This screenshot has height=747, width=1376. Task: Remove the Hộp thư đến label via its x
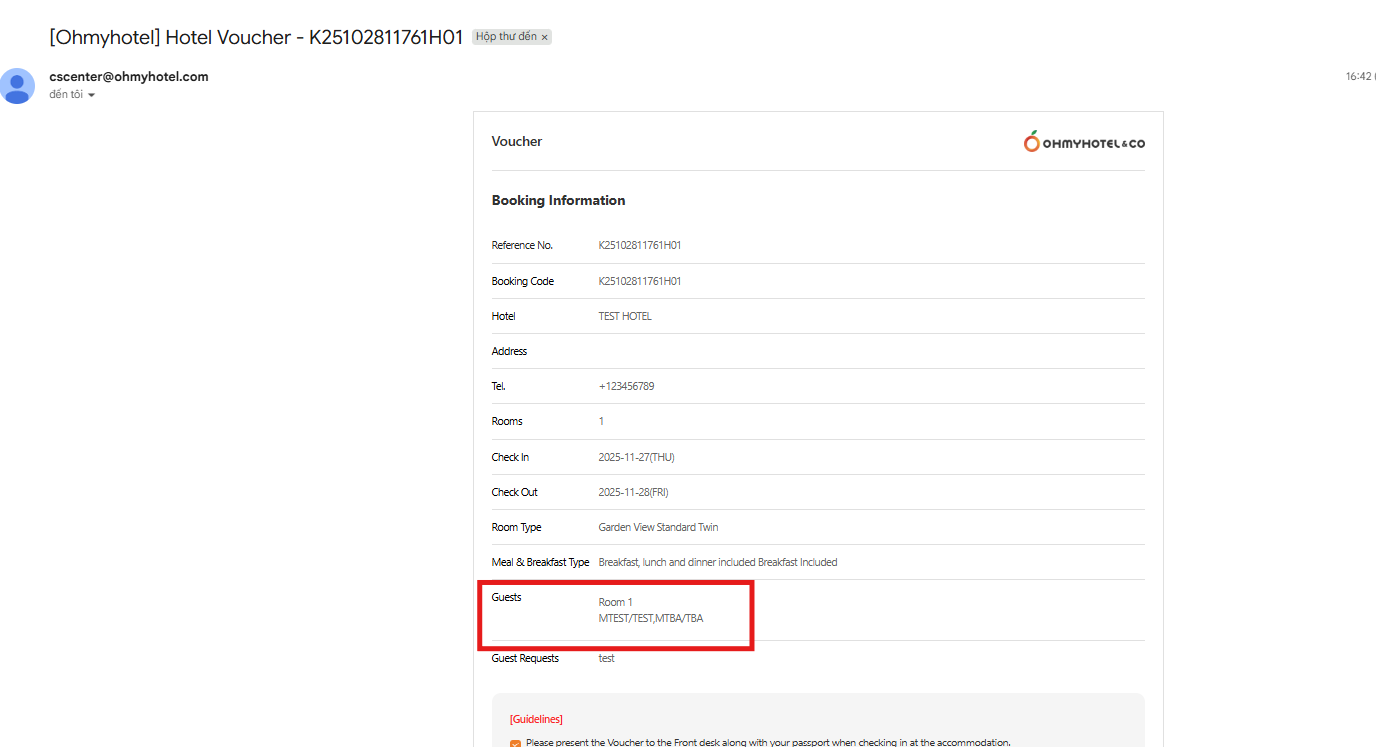point(544,37)
